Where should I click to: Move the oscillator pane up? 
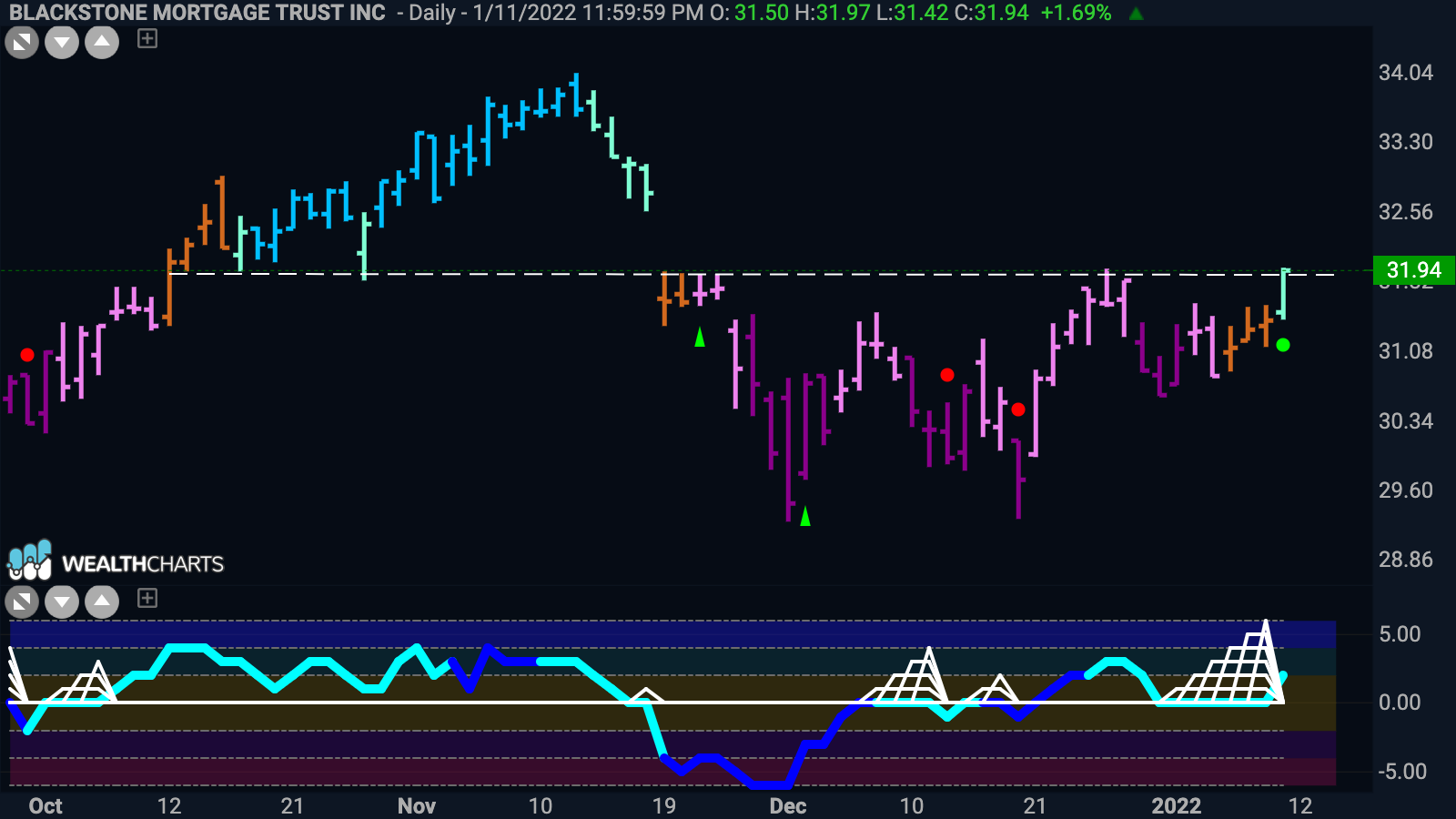tap(102, 602)
